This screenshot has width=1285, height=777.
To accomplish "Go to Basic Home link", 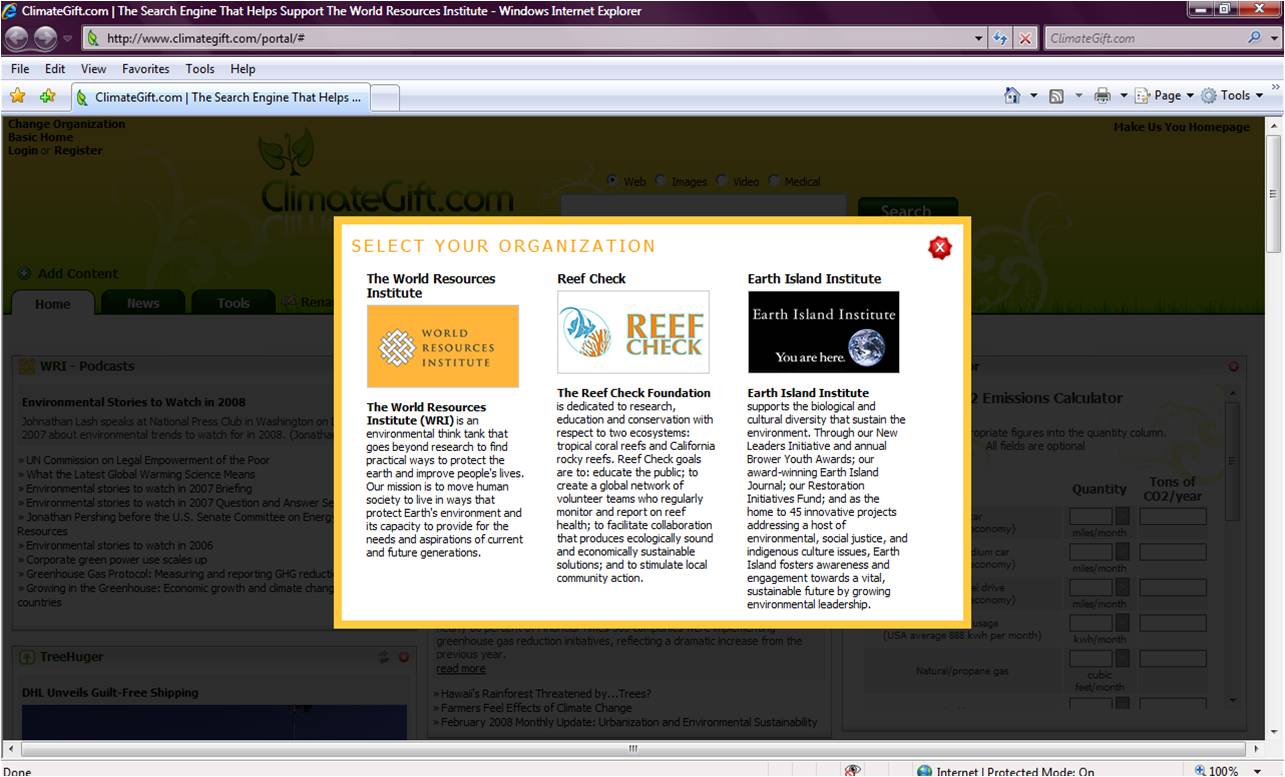I will point(40,137).
